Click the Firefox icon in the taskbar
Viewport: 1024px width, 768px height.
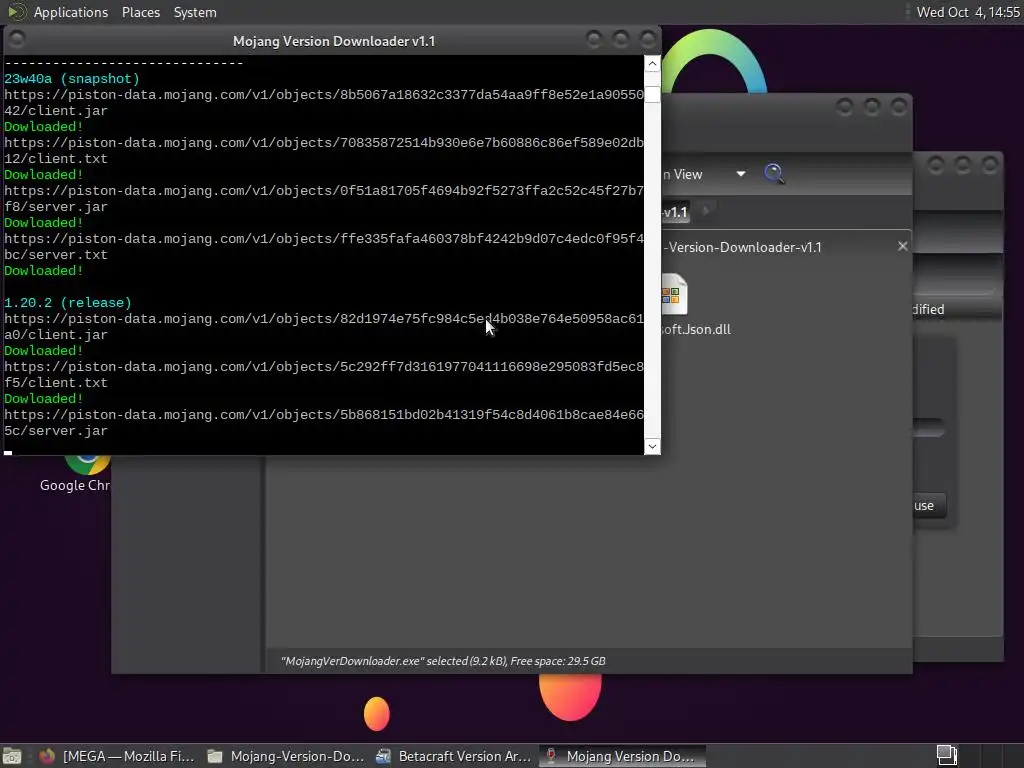[47, 756]
